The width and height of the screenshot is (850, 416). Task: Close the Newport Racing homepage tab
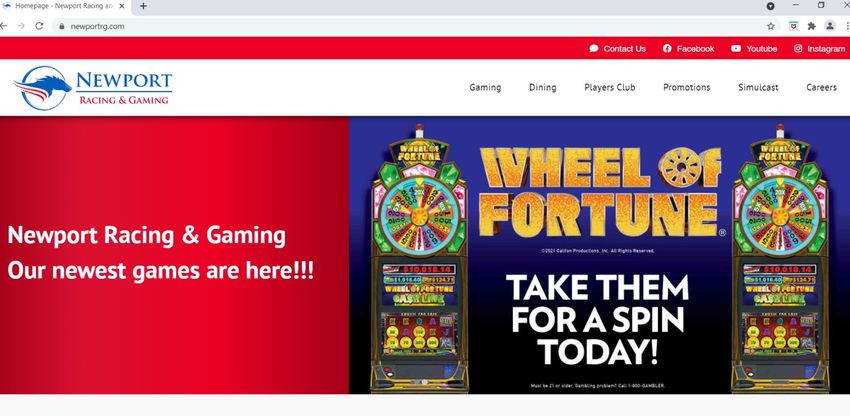click(122, 6)
